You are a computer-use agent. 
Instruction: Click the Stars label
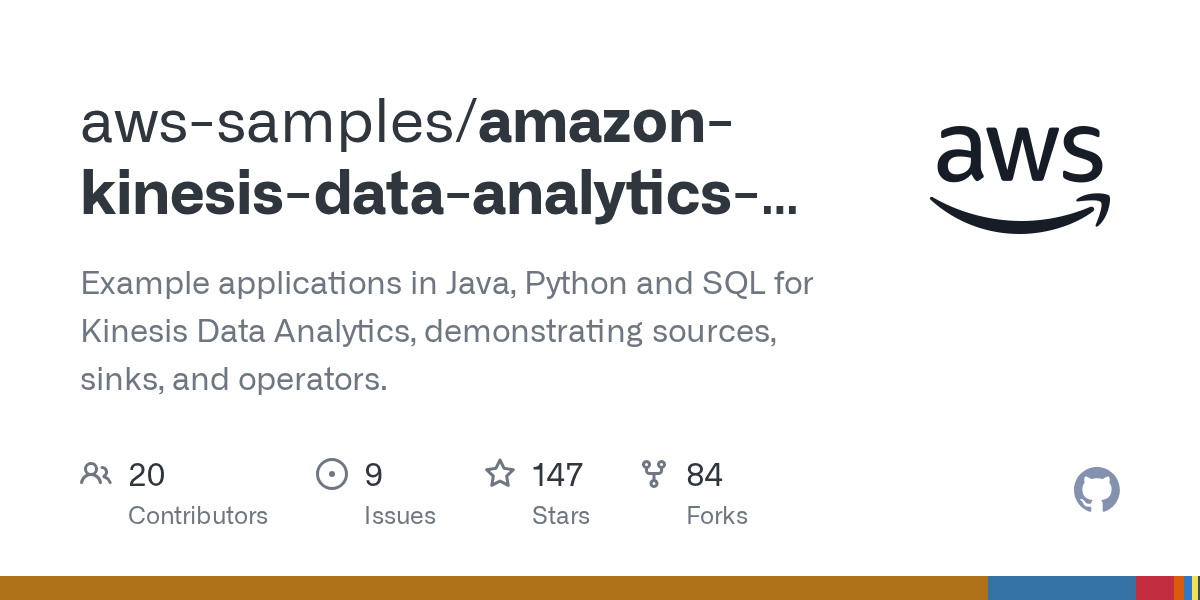pyautogui.click(x=560, y=516)
